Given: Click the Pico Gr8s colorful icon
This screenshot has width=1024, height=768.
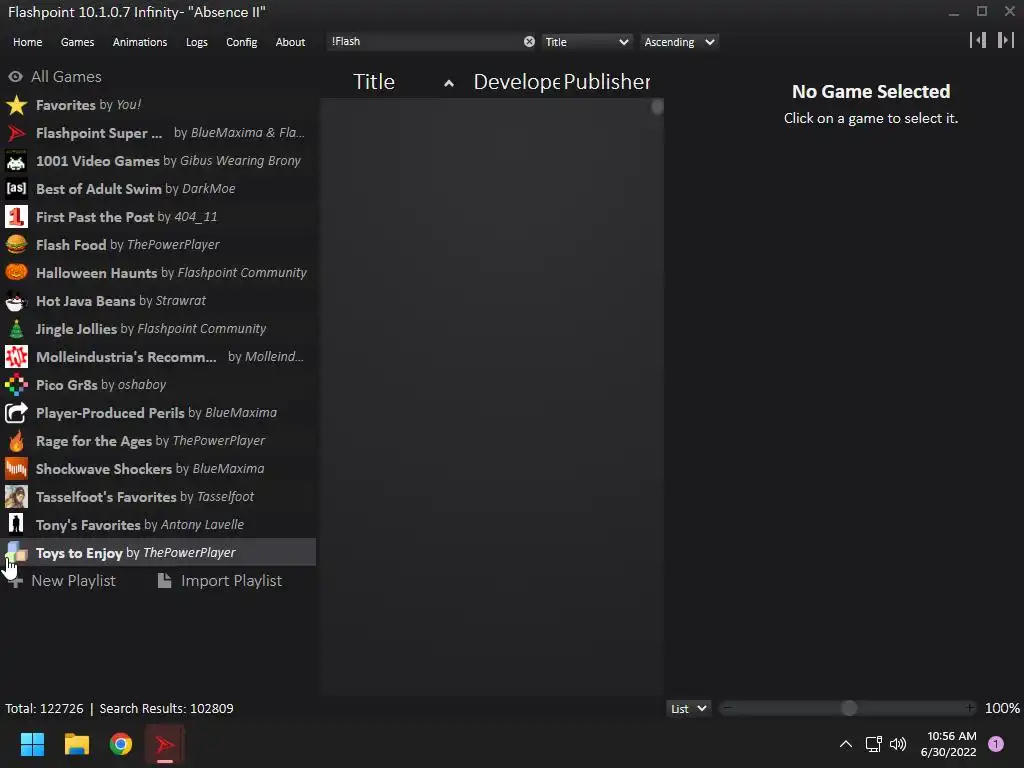Looking at the screenshot, I should click(x=16, y=385).
